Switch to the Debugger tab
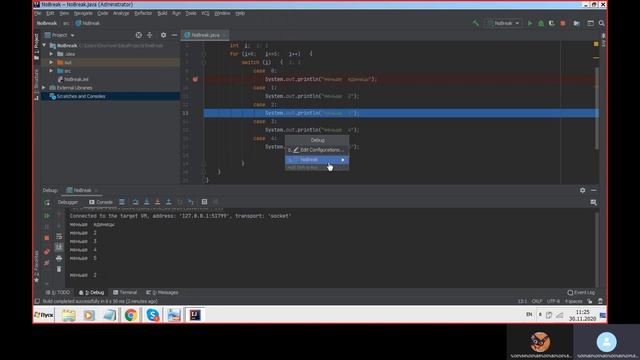The height and width of the screenshot is (360, 640). pos(68,202)
